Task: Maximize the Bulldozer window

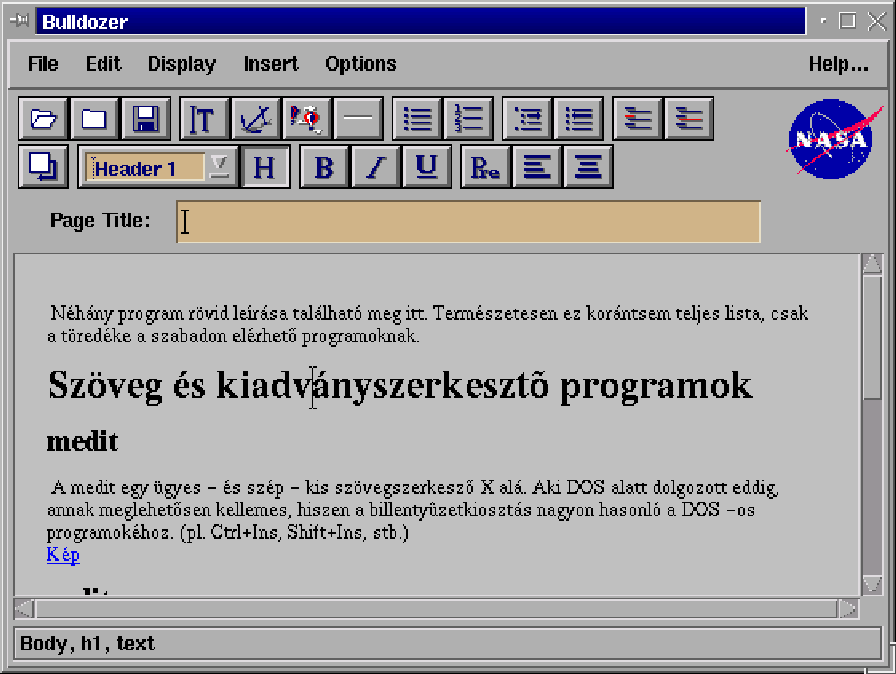Action: pyautogui.click(x=847, y=21)
